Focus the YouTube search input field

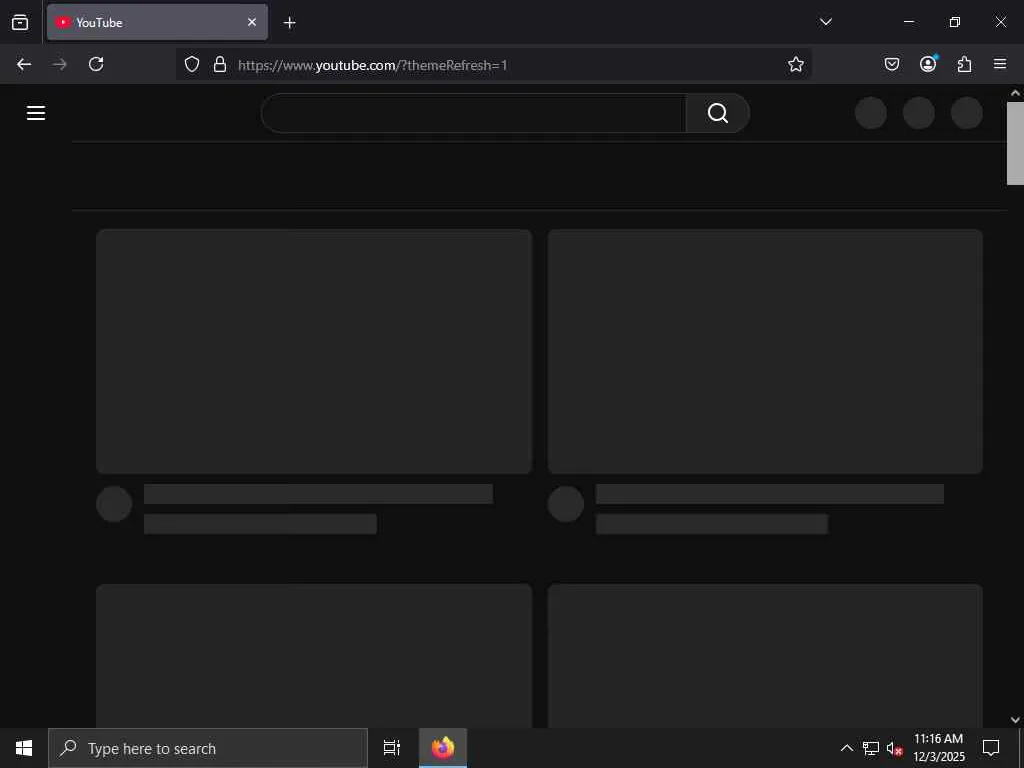[x=473, y=113]
